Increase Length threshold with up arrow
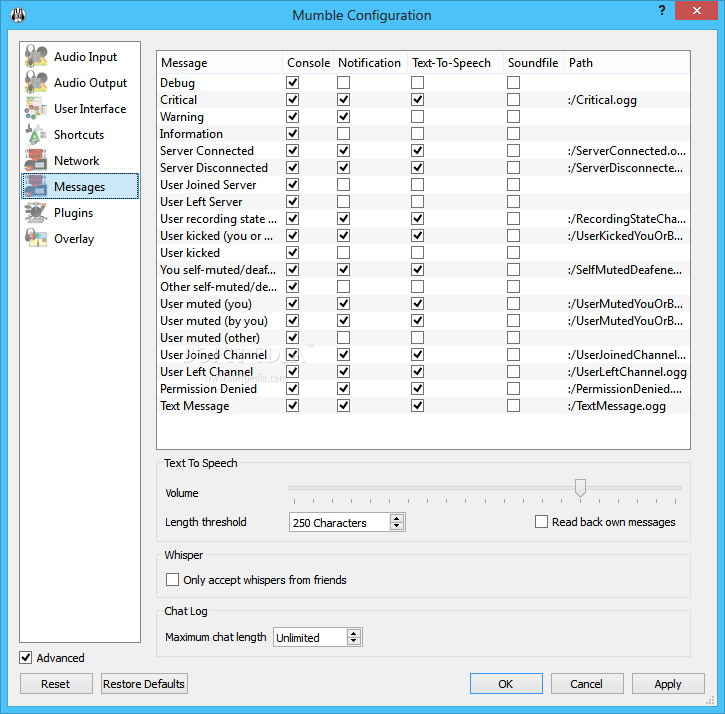The width and height of the screenshot is (725, 714). click(x=397, y=518)
